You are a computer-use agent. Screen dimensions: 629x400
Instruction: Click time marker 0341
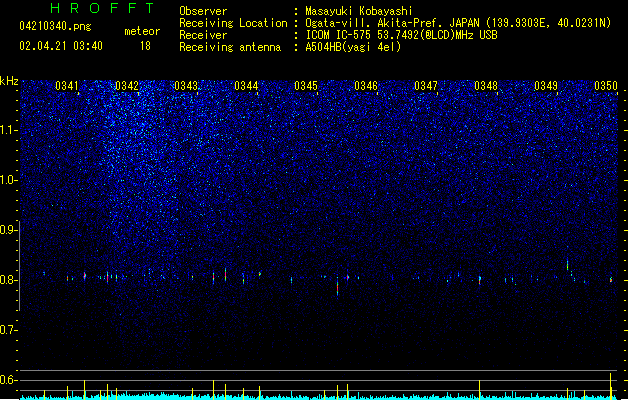coord(67,86)
